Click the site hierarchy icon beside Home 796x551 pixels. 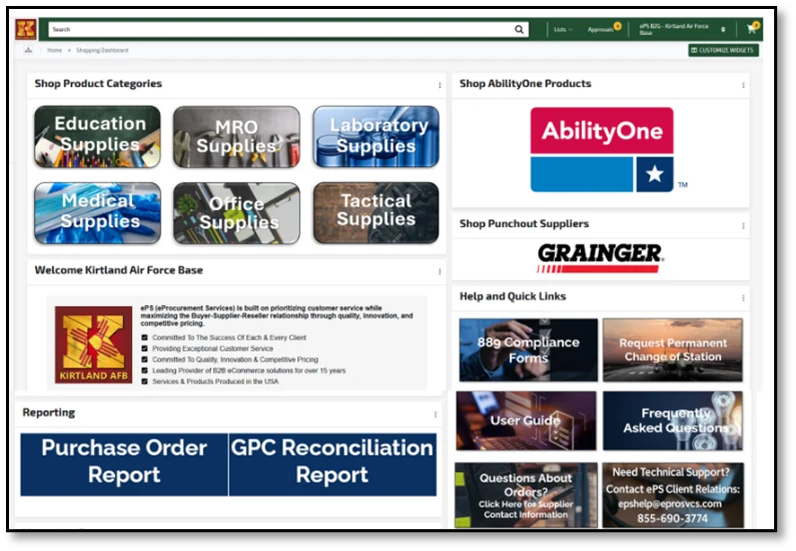pyautogui.click(x=28, y=50)
